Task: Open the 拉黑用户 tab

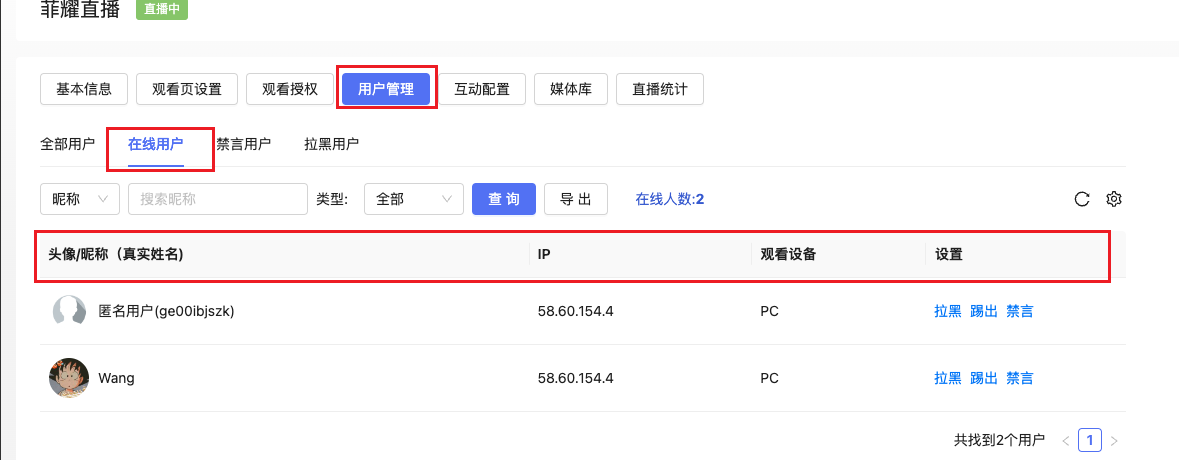Action: click(331, 144)
